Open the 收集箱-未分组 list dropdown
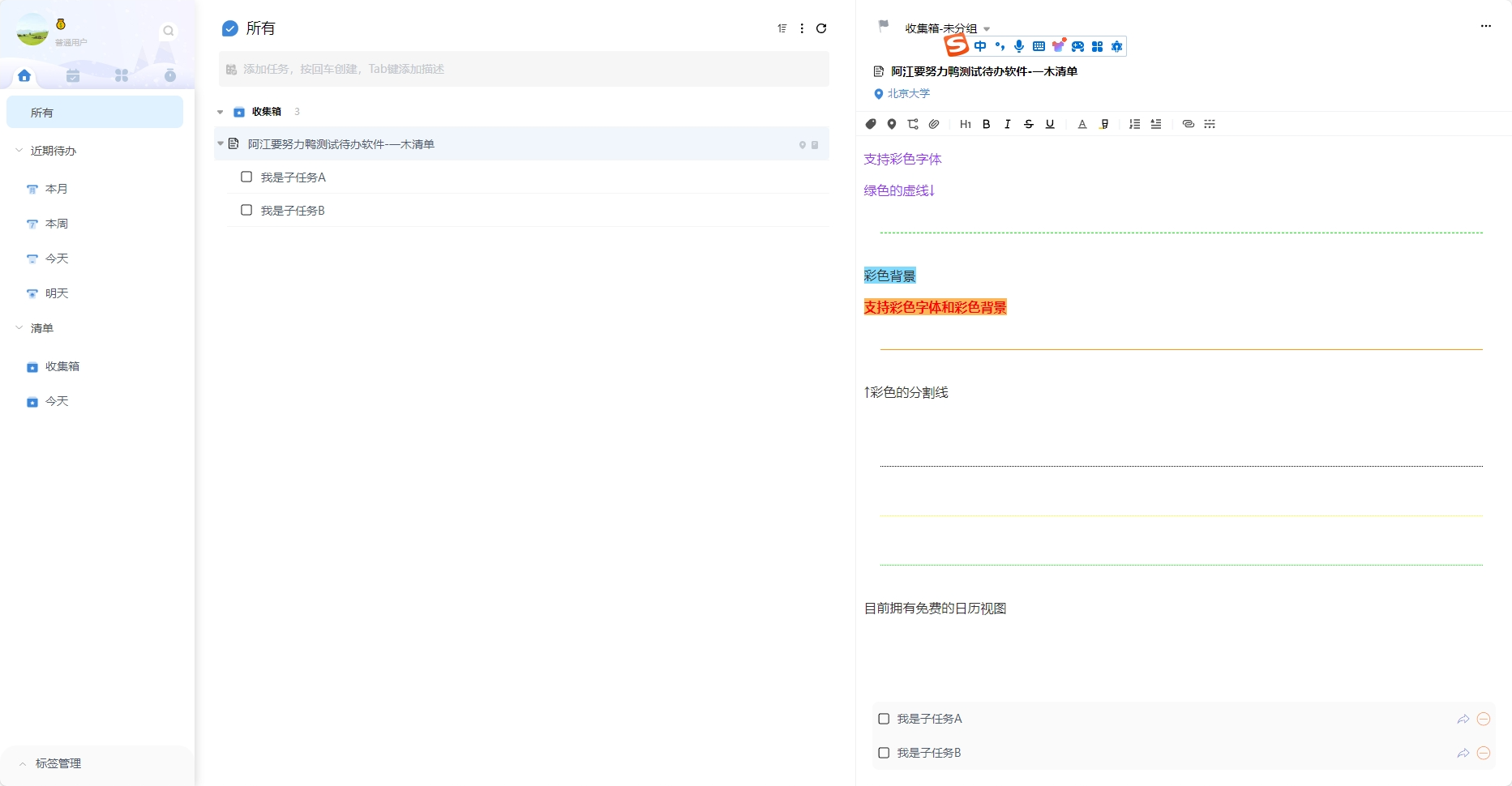 (987, 29)
